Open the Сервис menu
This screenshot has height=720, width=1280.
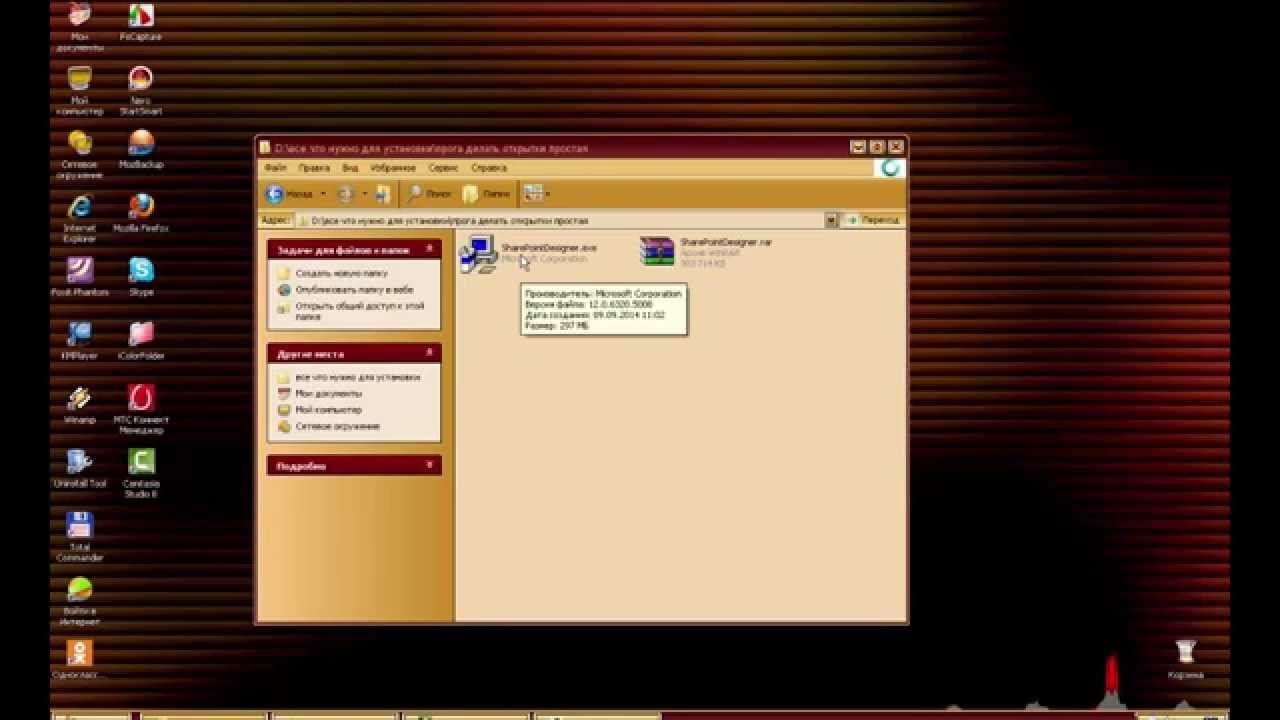point(443,168)
